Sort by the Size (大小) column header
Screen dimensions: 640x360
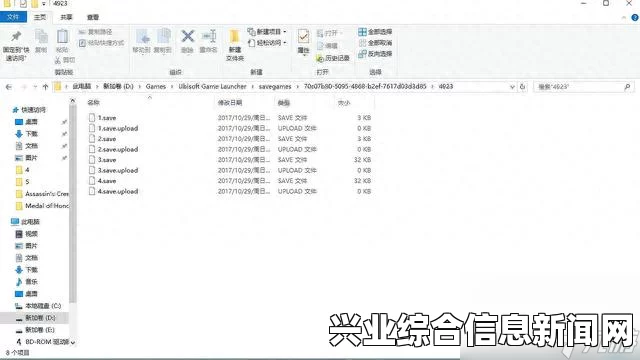(x=344, y=103)
